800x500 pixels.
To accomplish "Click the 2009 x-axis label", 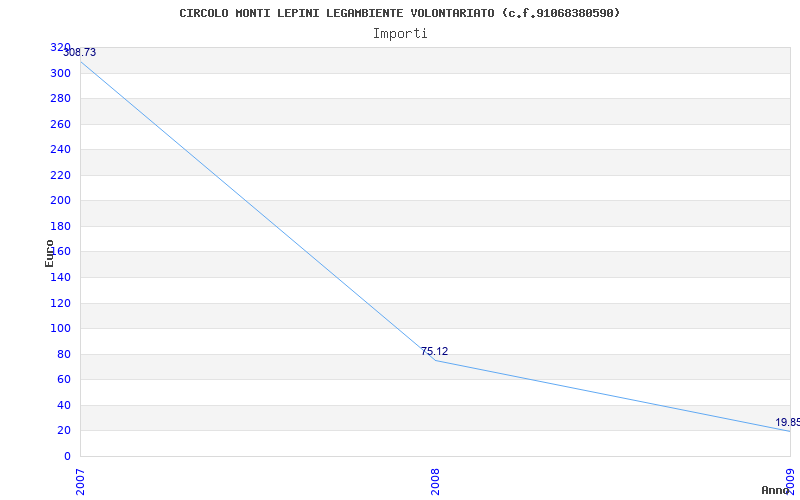I will pos(790,482).
